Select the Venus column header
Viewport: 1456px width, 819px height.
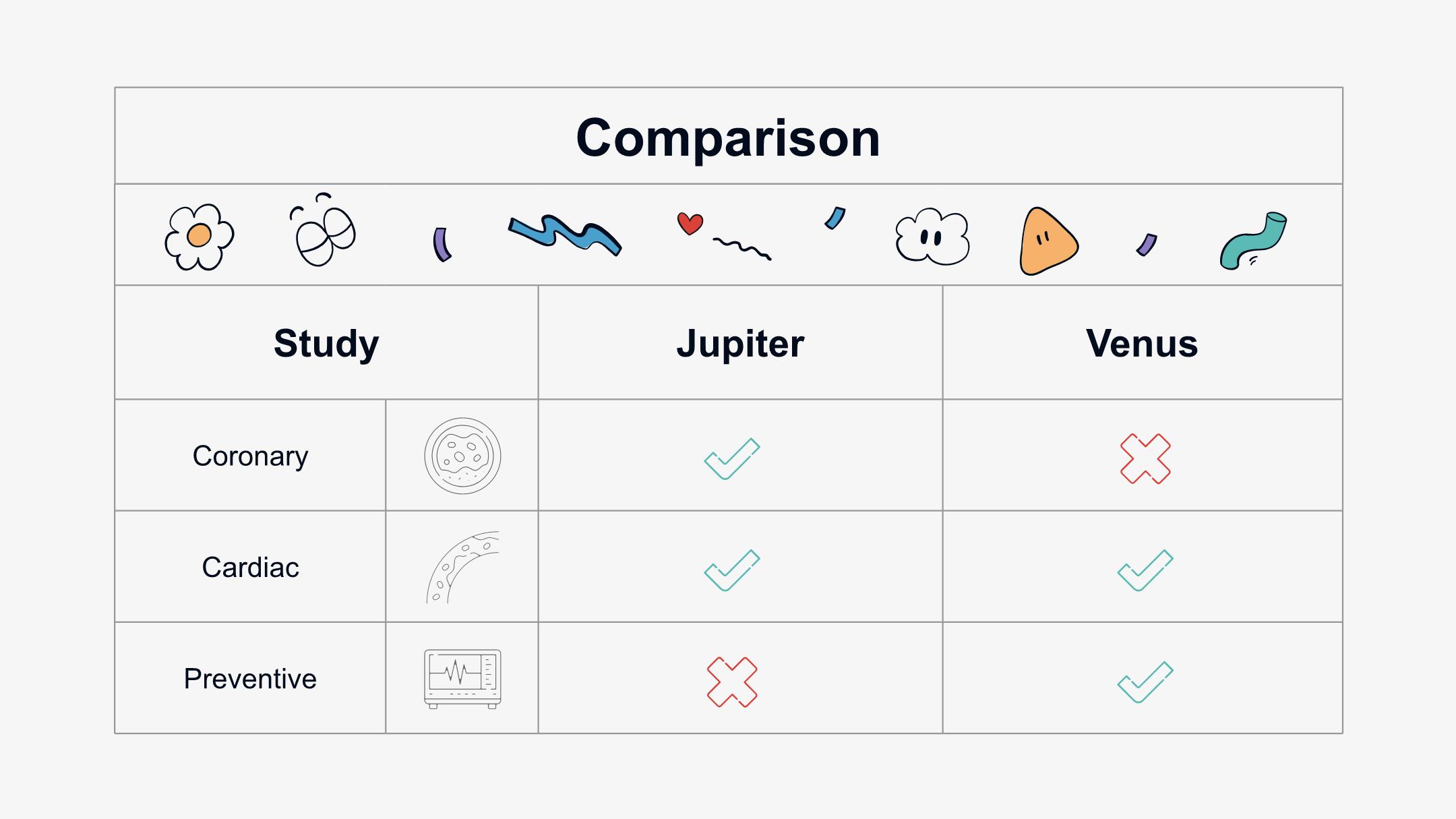pos(1142,343)
